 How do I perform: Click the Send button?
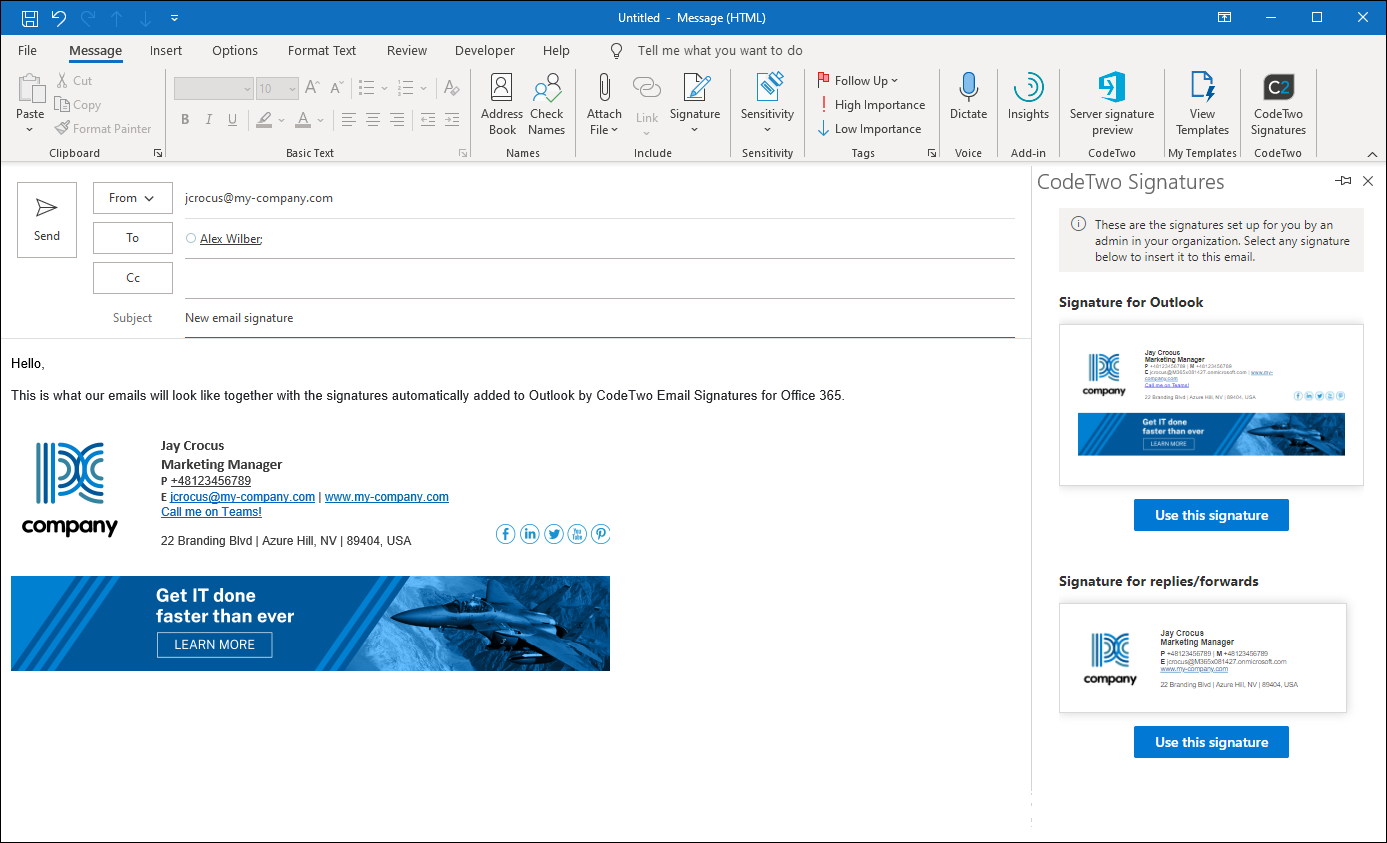click(x=47, y=220)
